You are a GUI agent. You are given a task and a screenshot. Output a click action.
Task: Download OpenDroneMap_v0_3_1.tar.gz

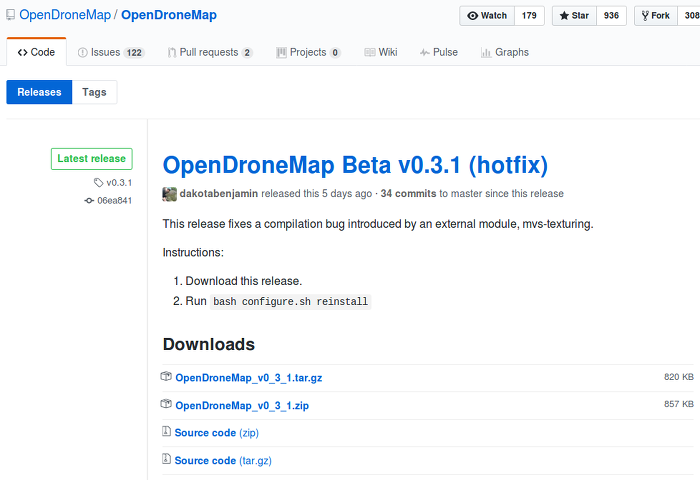(x=249, y=378)
